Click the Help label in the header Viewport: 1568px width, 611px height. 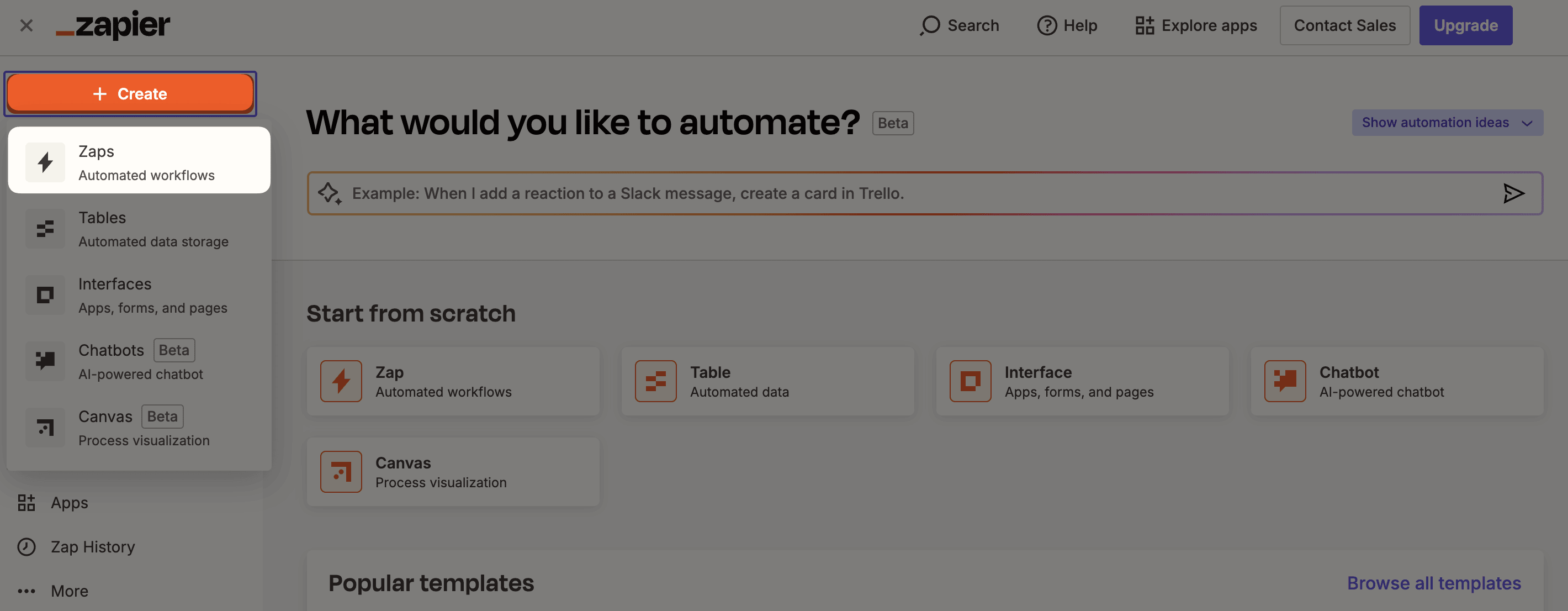coord(1080,25)
